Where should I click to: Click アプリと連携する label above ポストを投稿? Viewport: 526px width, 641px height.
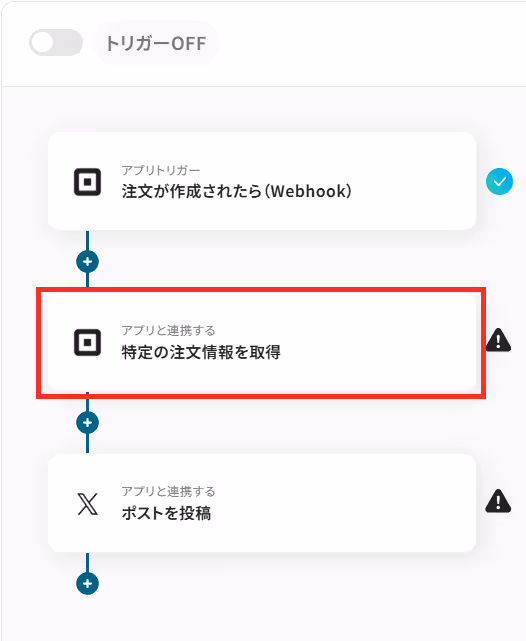coord(168,491)
